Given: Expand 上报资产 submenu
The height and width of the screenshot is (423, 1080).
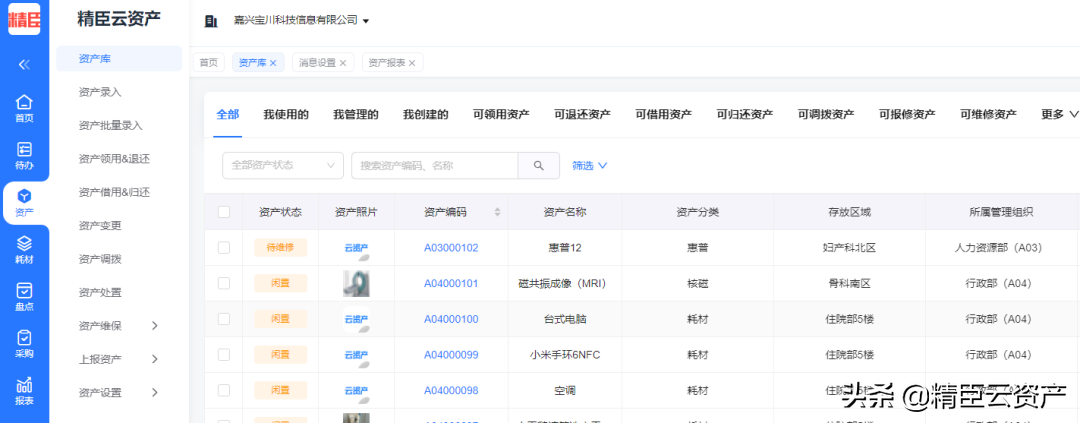Looking at the screenshot, I should point(154,359).
